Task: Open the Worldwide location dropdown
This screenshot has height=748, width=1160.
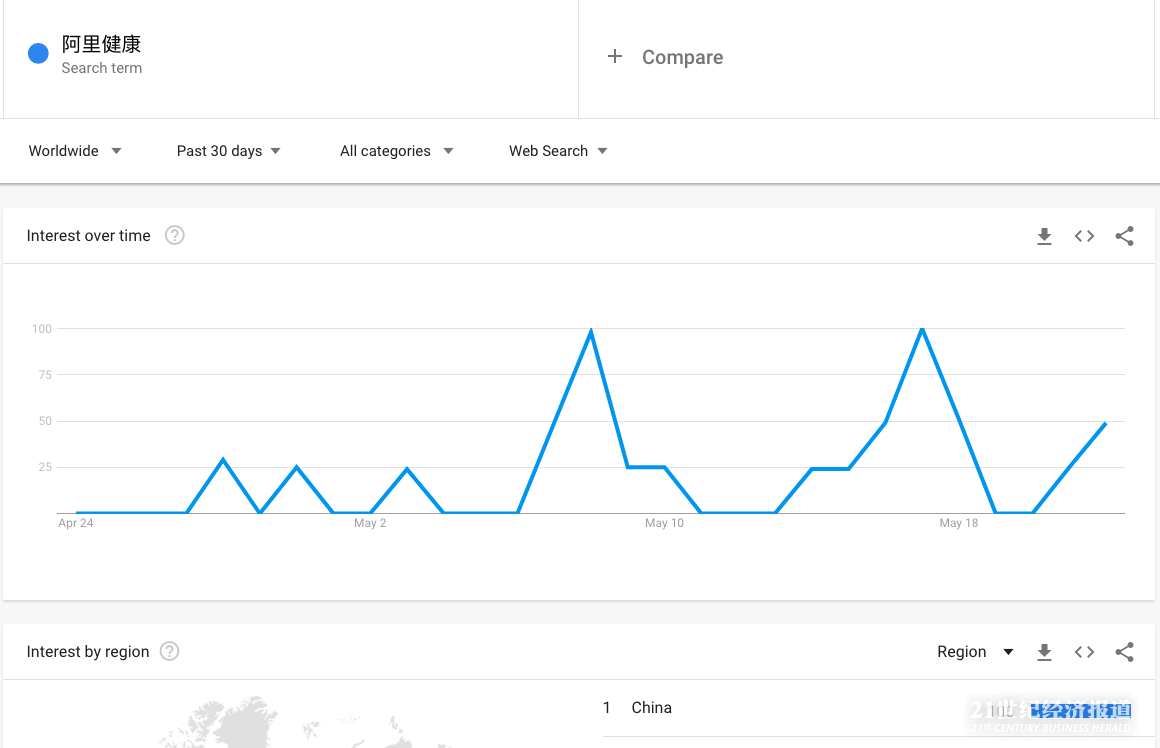Action: pos(75,151)
